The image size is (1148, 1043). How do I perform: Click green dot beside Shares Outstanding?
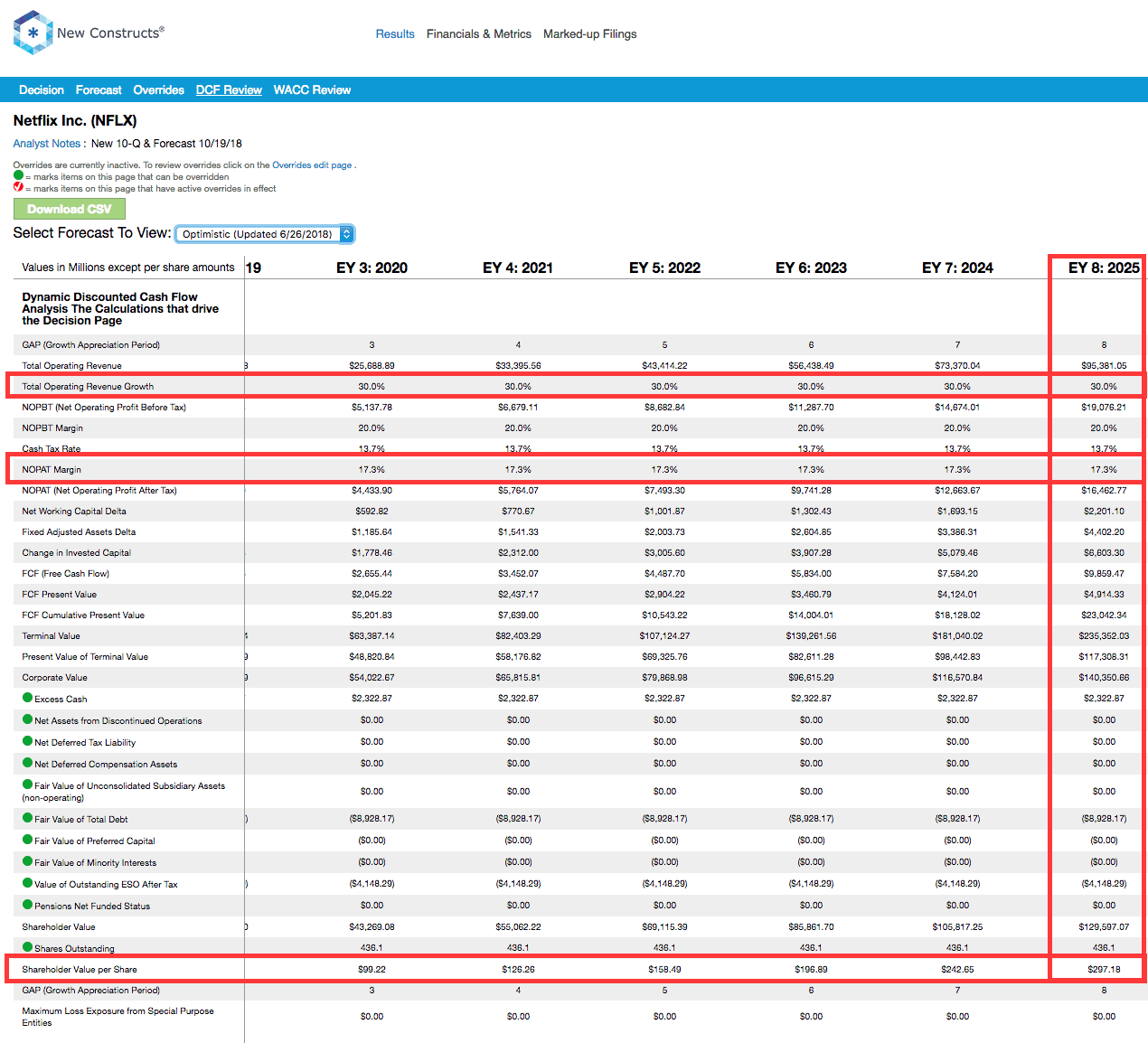tap(27, 947)
